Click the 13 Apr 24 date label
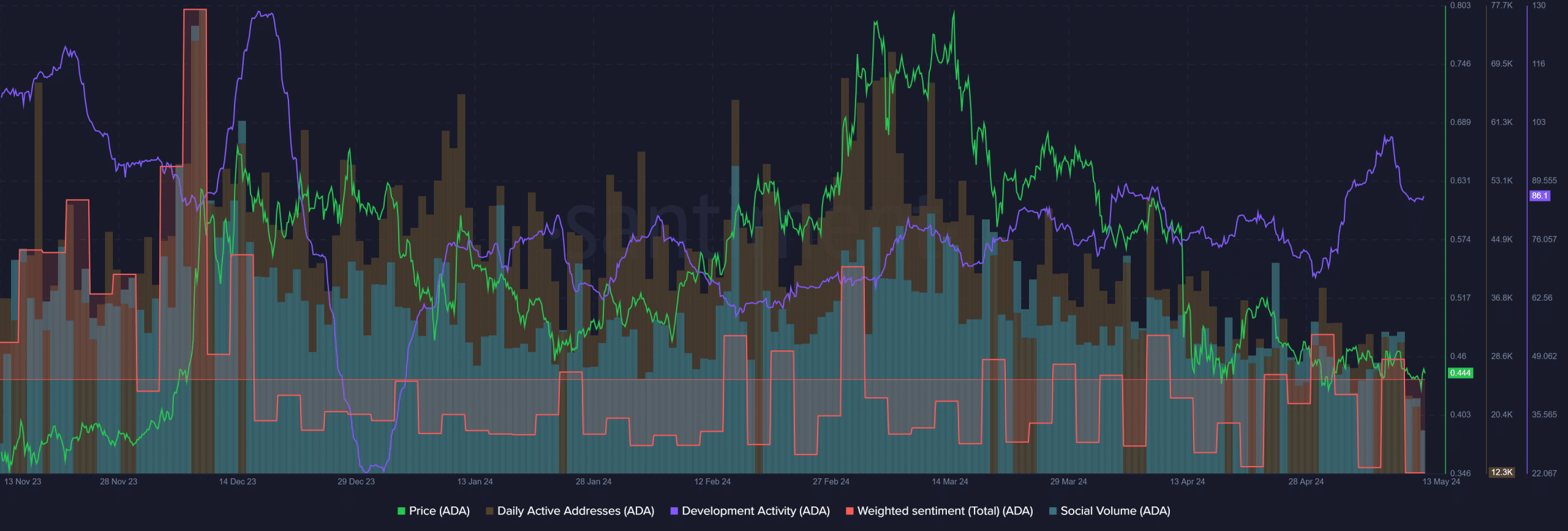Screen dimensions: 1568x531 pos(1187,481)
